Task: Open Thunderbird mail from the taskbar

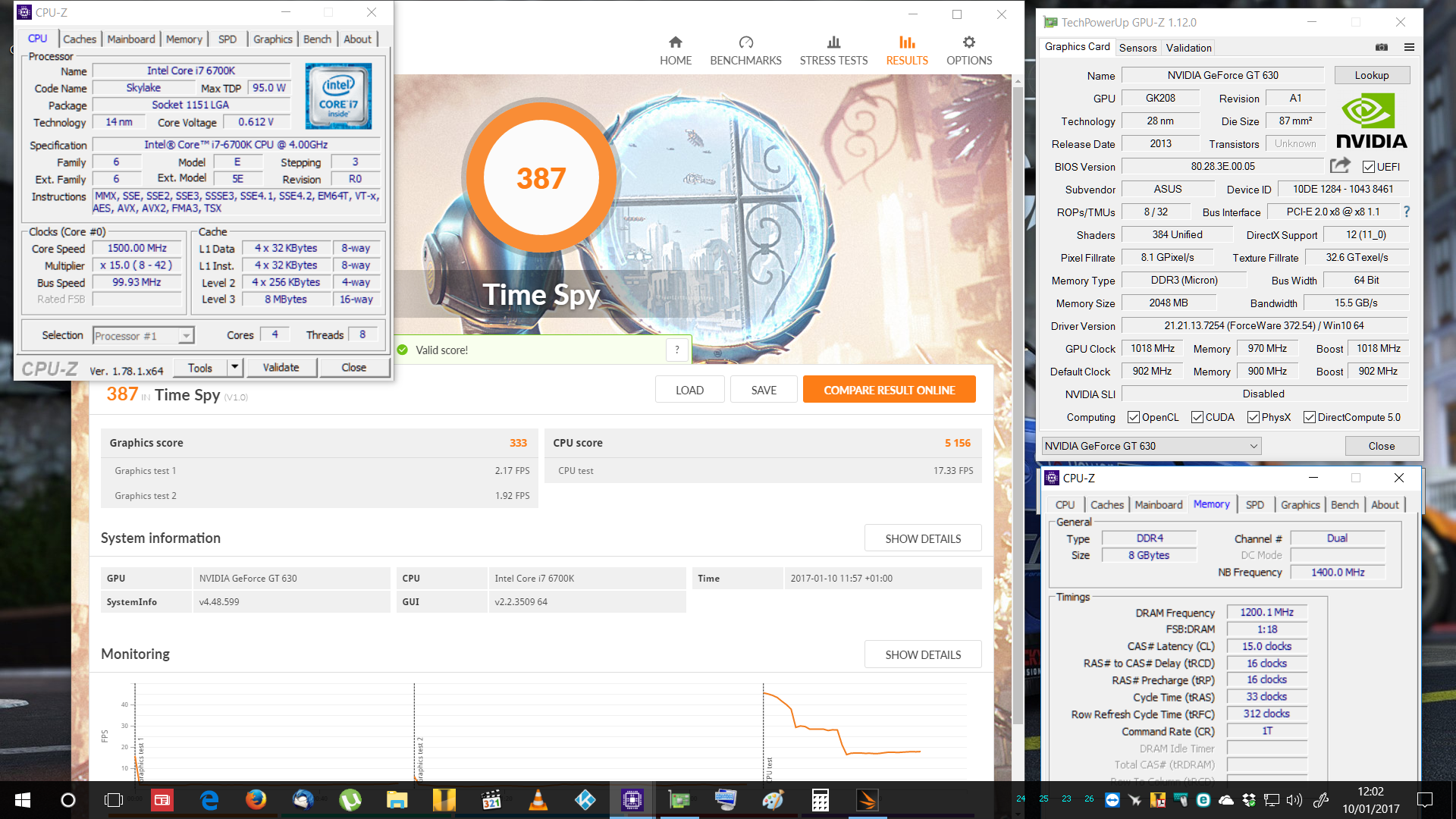Action: pos(303,800)
